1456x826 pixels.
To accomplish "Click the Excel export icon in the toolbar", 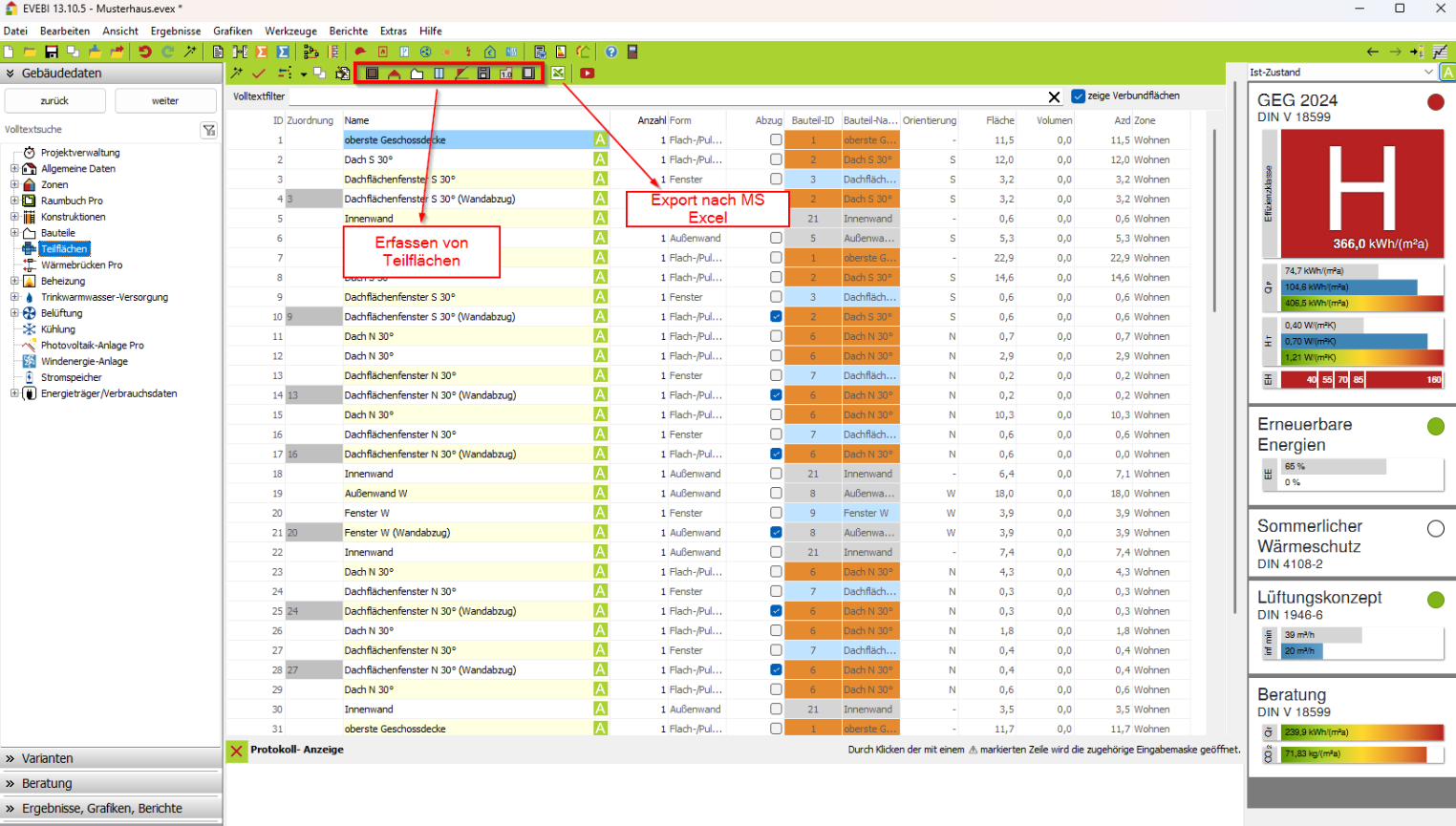I will click(558, 74).
